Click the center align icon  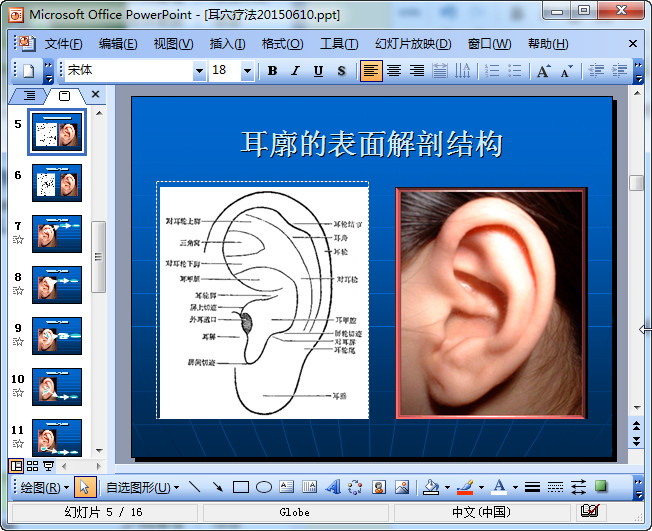pos(394,71)
